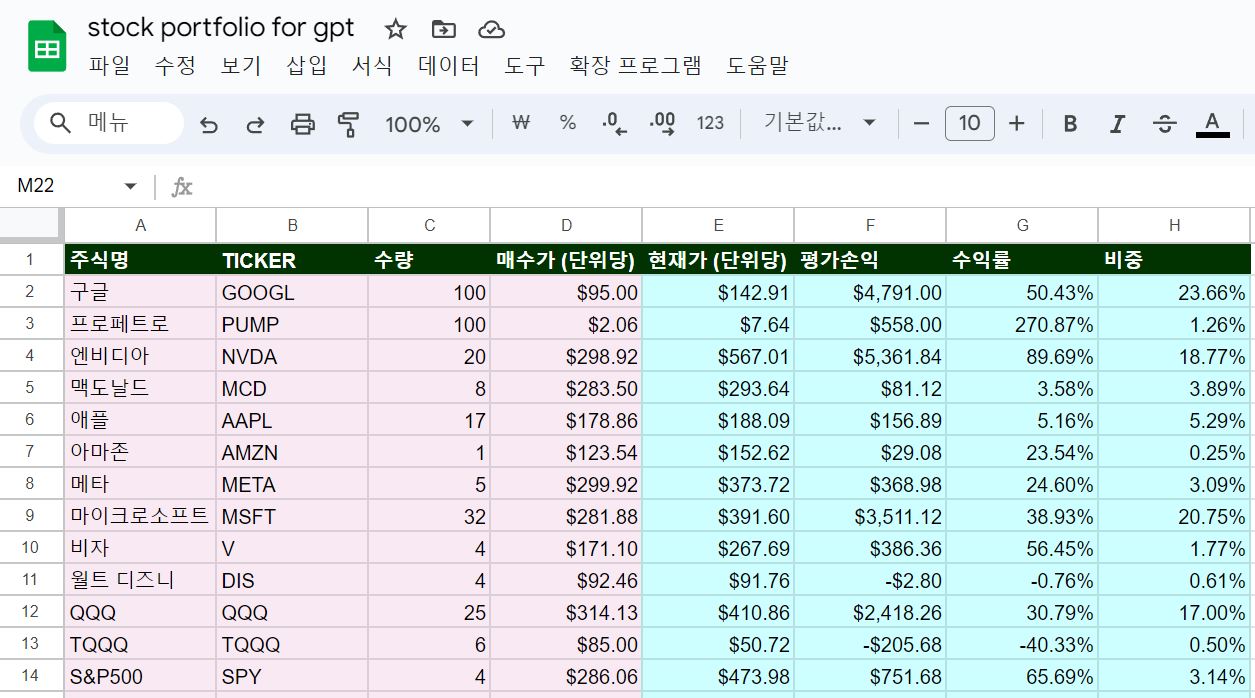1255x698 pixels.
Task: Star the stock portfolio document
Action: point(396,29)
